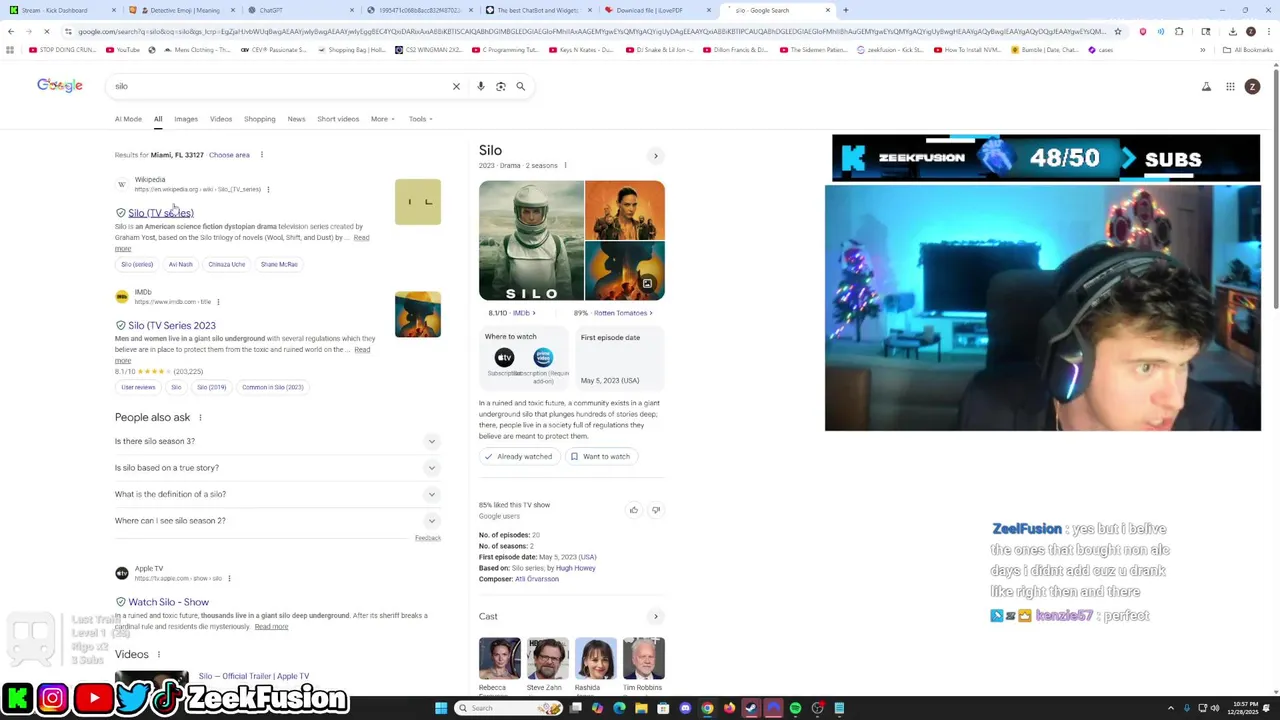Switch to Shopping results tab
The height and width of the screenshot is (720, 1280).
coord(260,119)
